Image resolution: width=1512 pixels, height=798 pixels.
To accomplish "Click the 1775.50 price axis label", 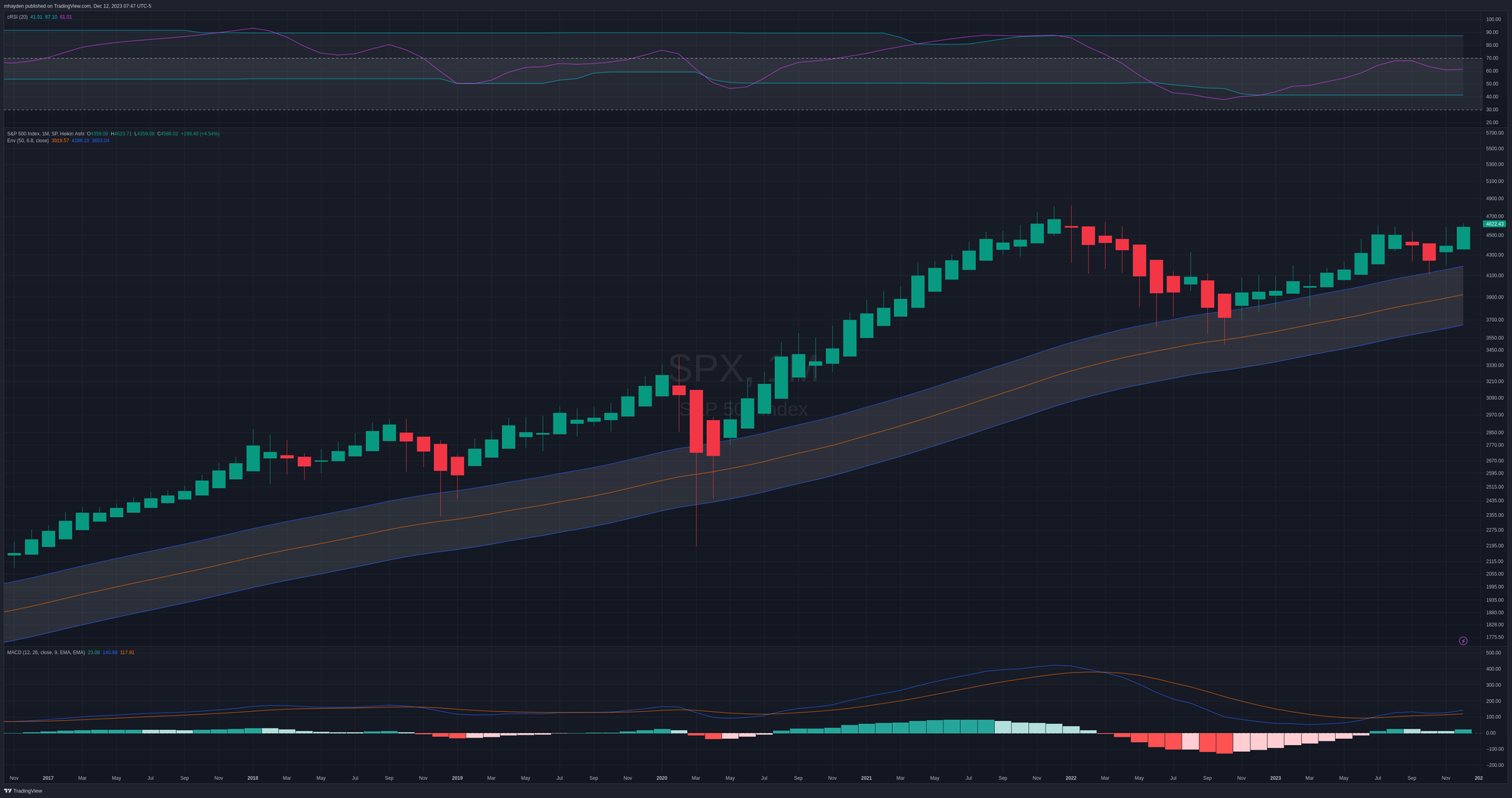I will (1495, 638).
